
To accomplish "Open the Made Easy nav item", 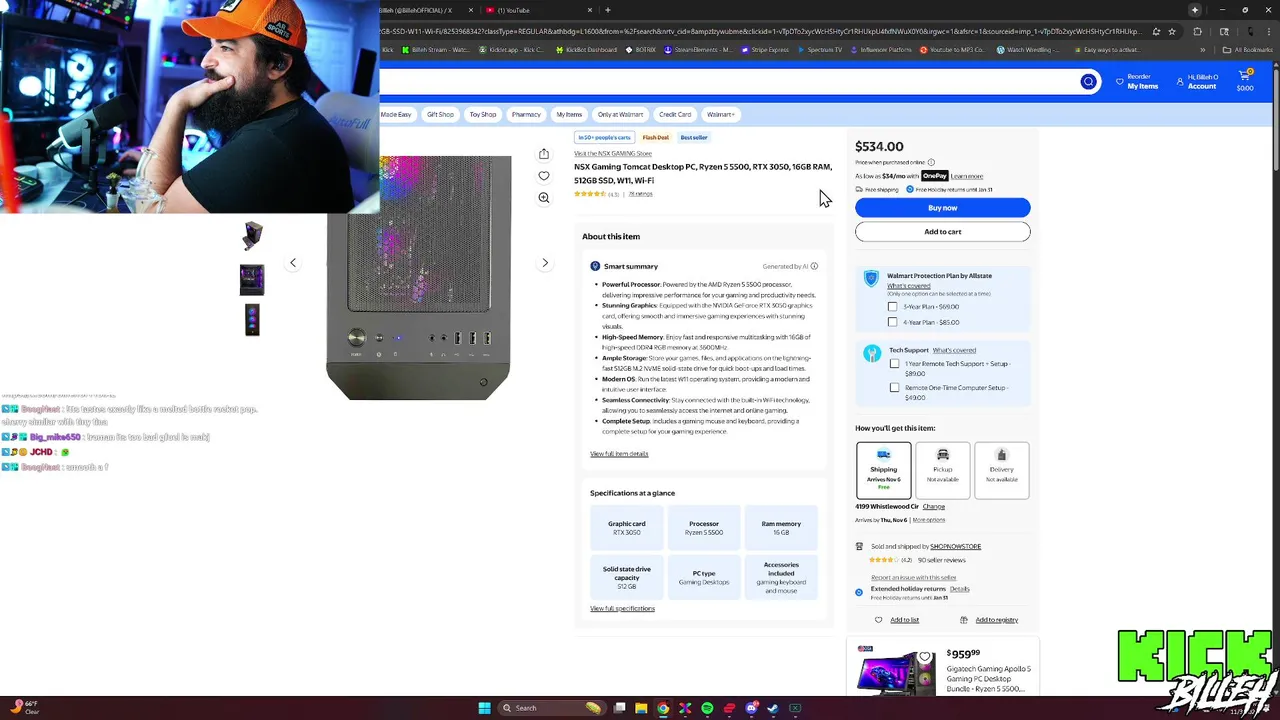I will (396, 114).
